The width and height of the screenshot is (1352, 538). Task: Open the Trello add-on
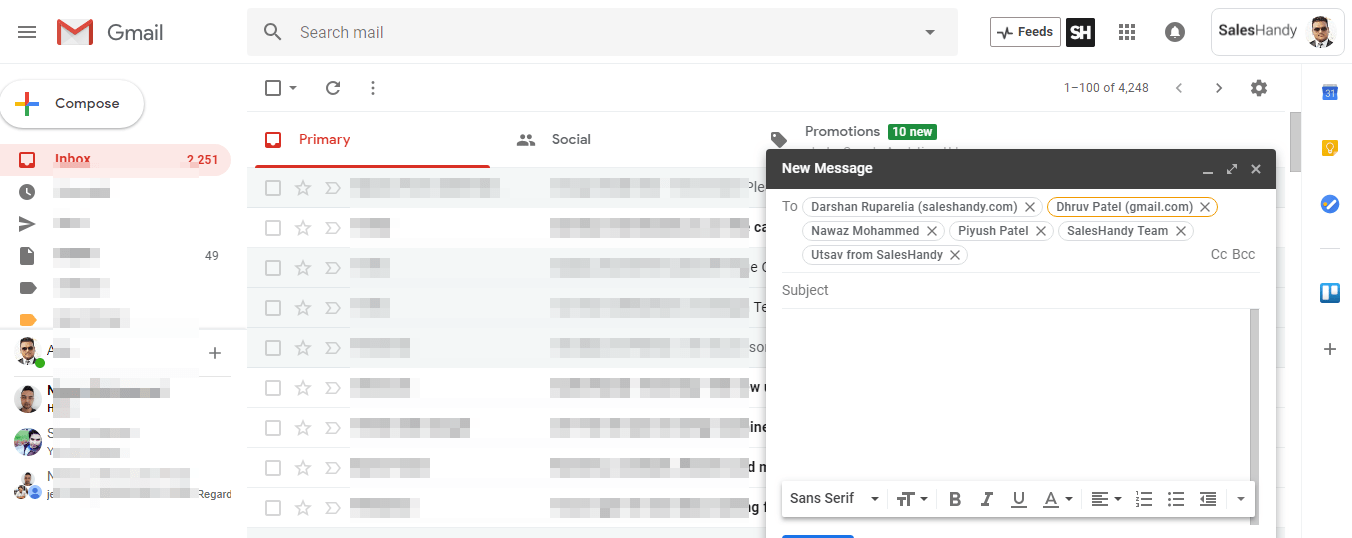click(1330, 293)
